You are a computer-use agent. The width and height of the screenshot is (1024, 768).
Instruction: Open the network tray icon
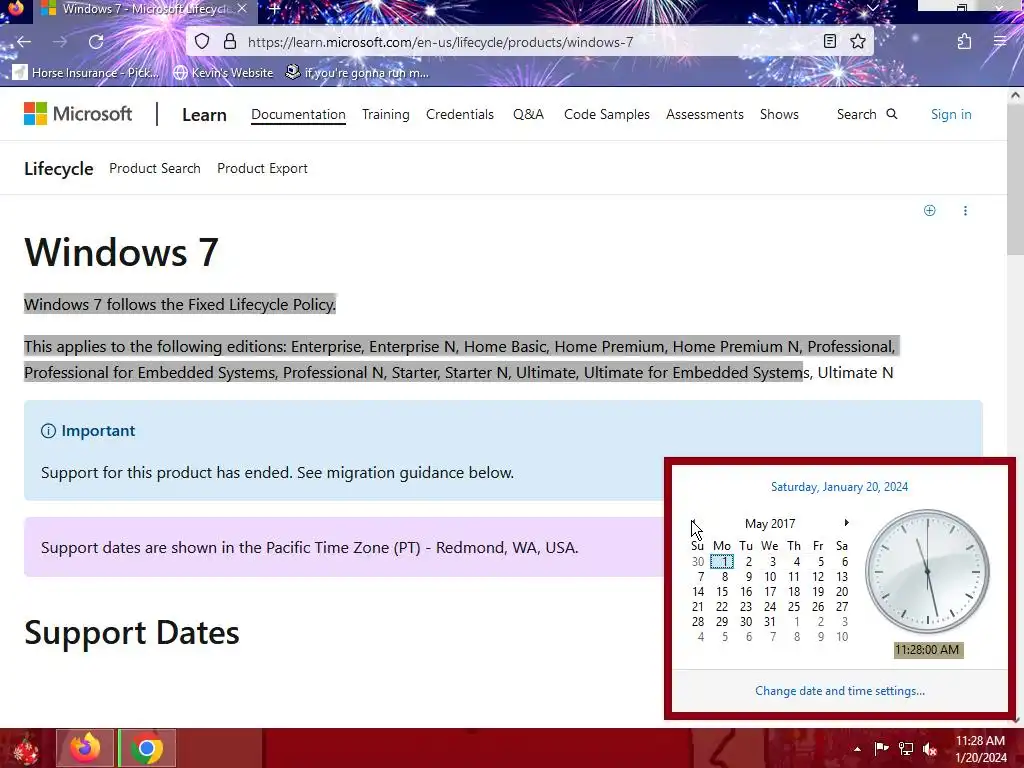906,748
